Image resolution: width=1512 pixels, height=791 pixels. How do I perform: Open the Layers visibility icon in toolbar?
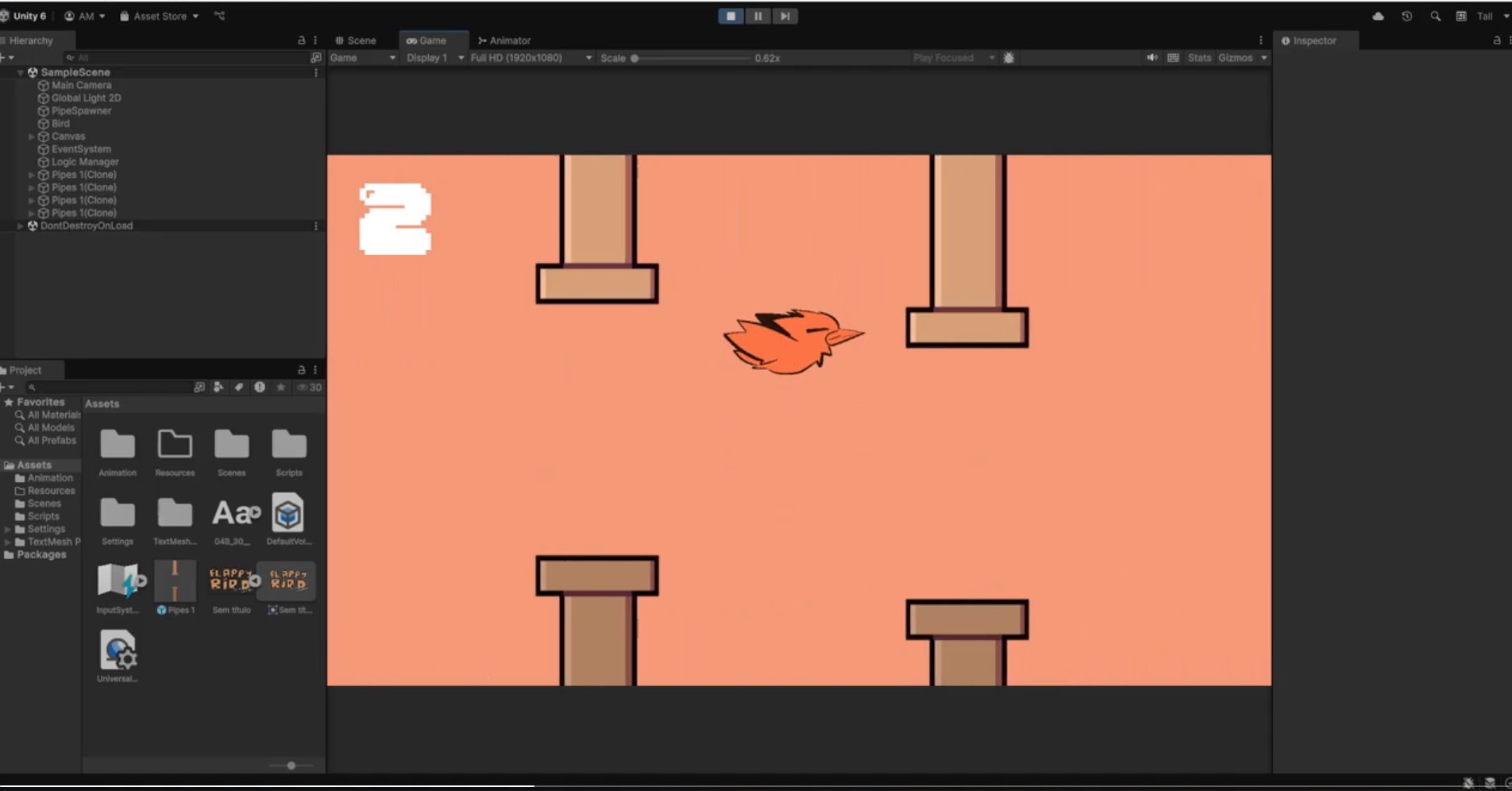pyautogui.click(x=1461, y=16)
